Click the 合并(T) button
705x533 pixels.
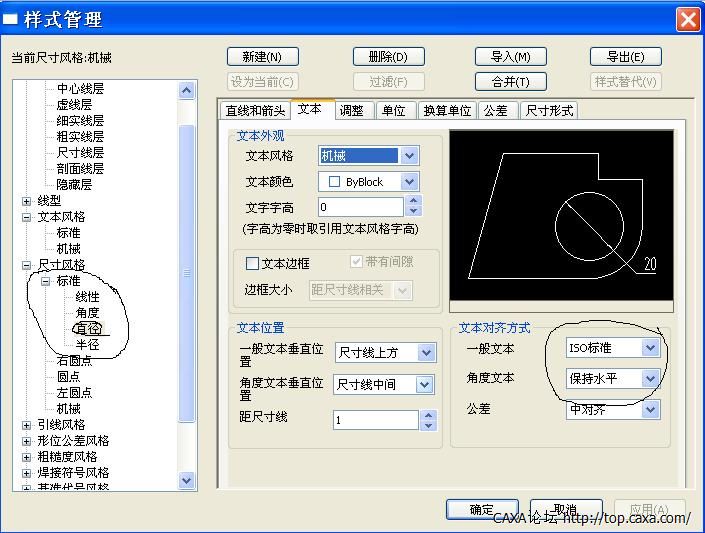click(511, 82)
